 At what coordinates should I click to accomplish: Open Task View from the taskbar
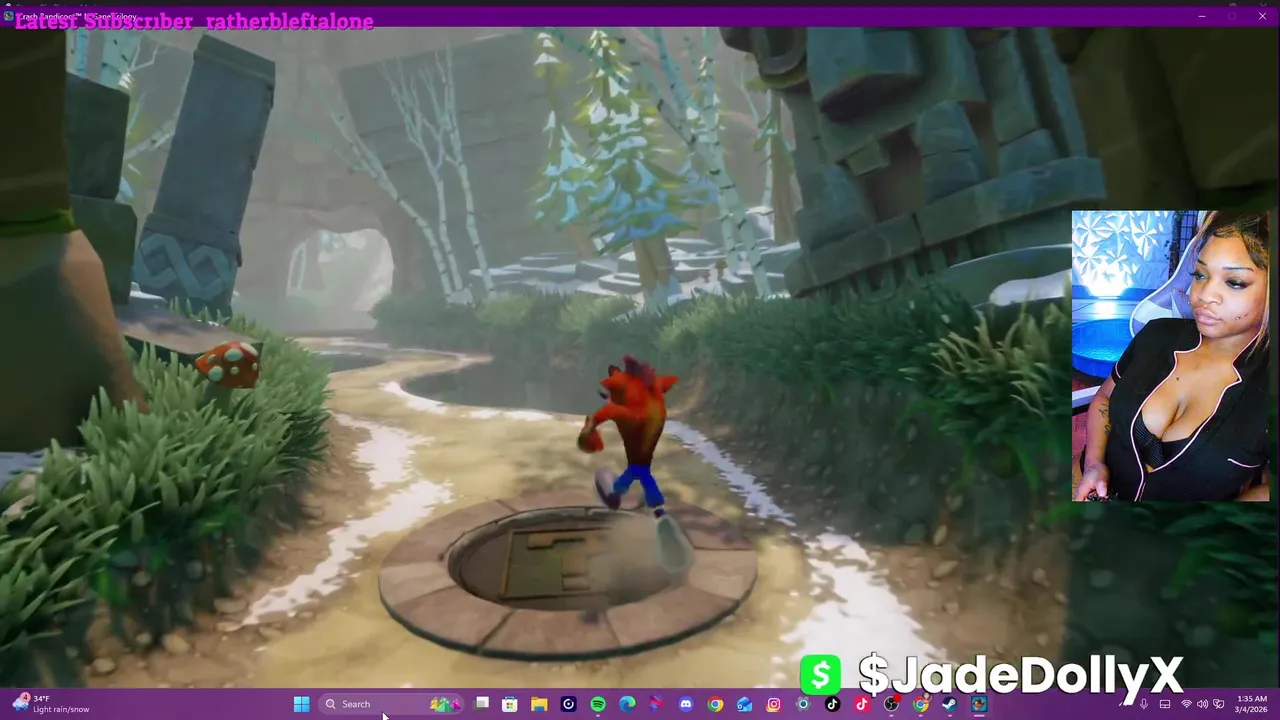(x=481, y=703)
